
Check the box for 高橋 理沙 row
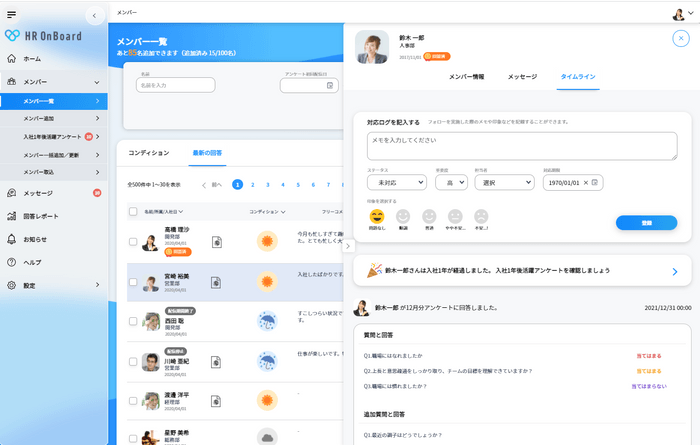point(133,241)
